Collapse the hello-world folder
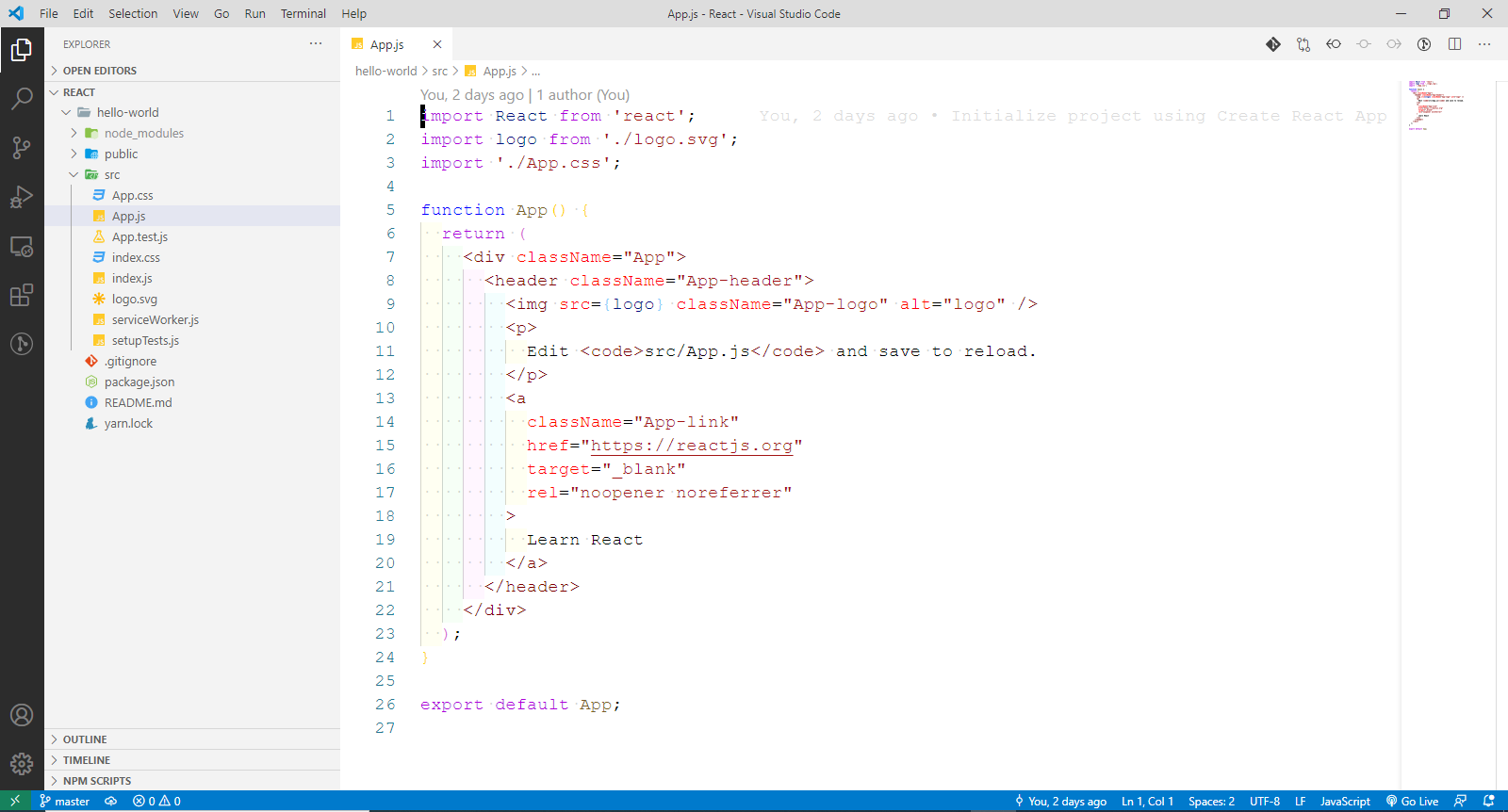Image resolution: width=1508 pixels, height=812 pixels. [192, 112]
